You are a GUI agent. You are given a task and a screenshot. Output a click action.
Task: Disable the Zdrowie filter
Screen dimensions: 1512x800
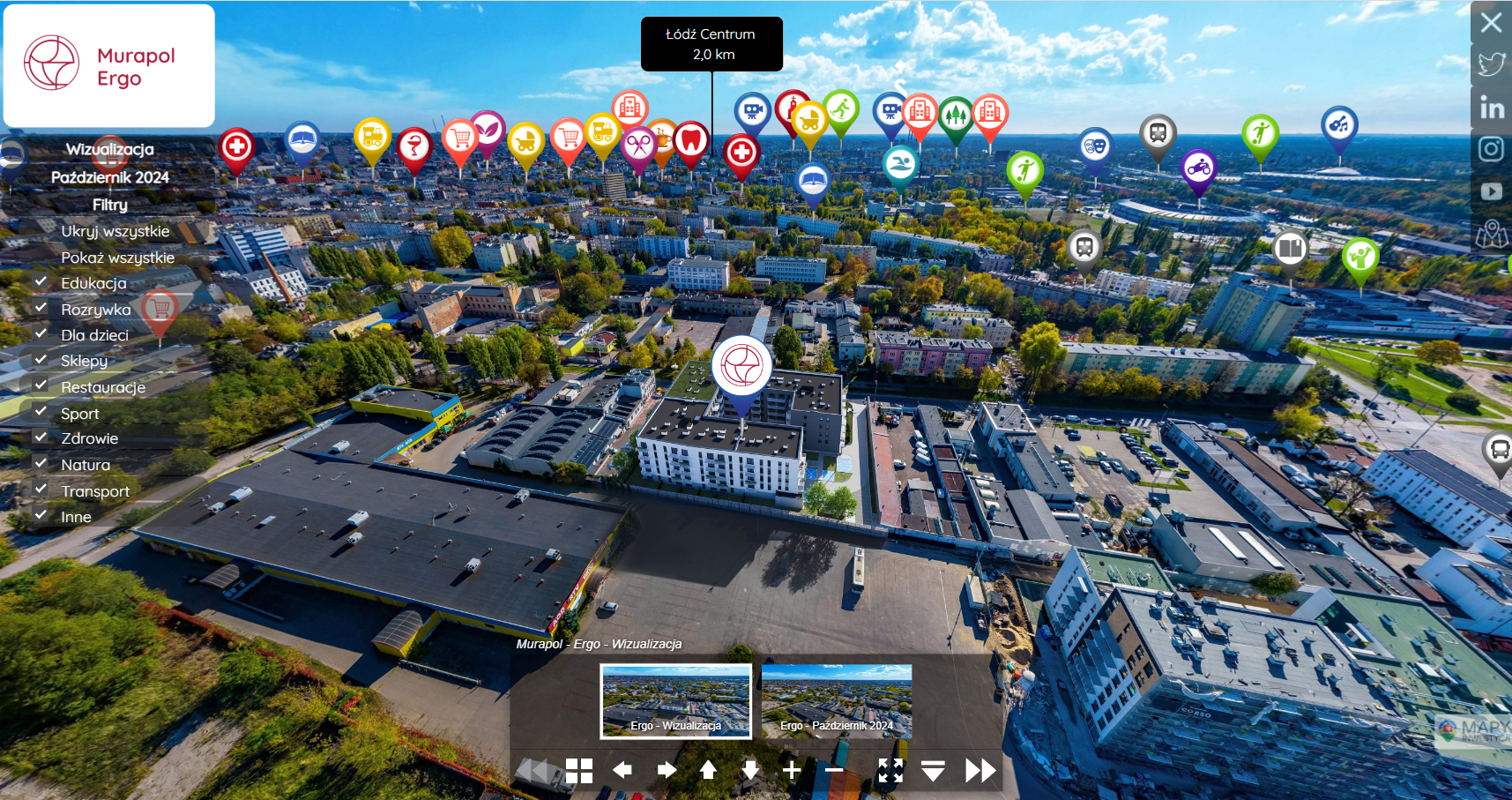[x=41, y=437]
